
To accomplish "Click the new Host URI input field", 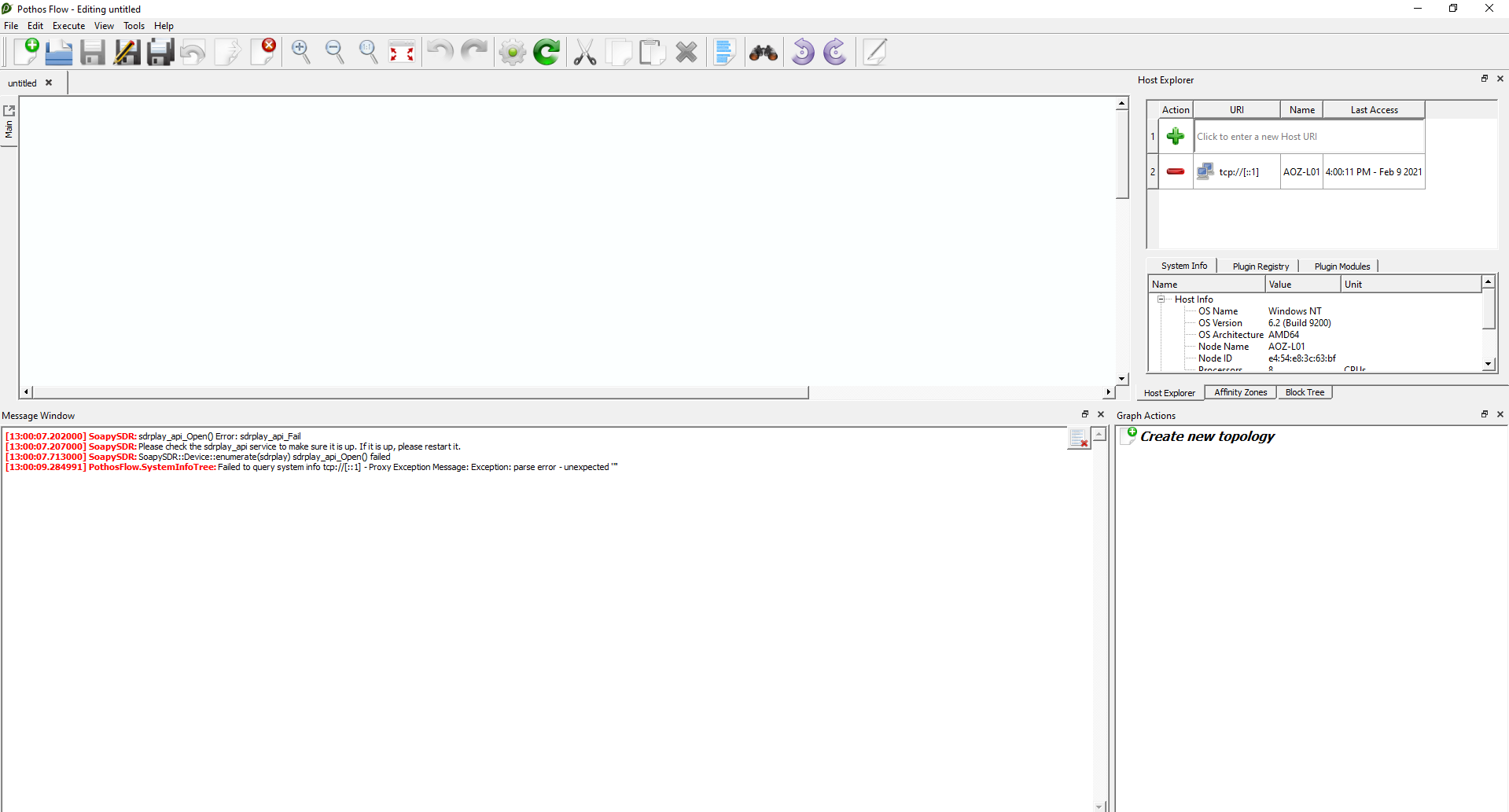I will pos(1309,137).
